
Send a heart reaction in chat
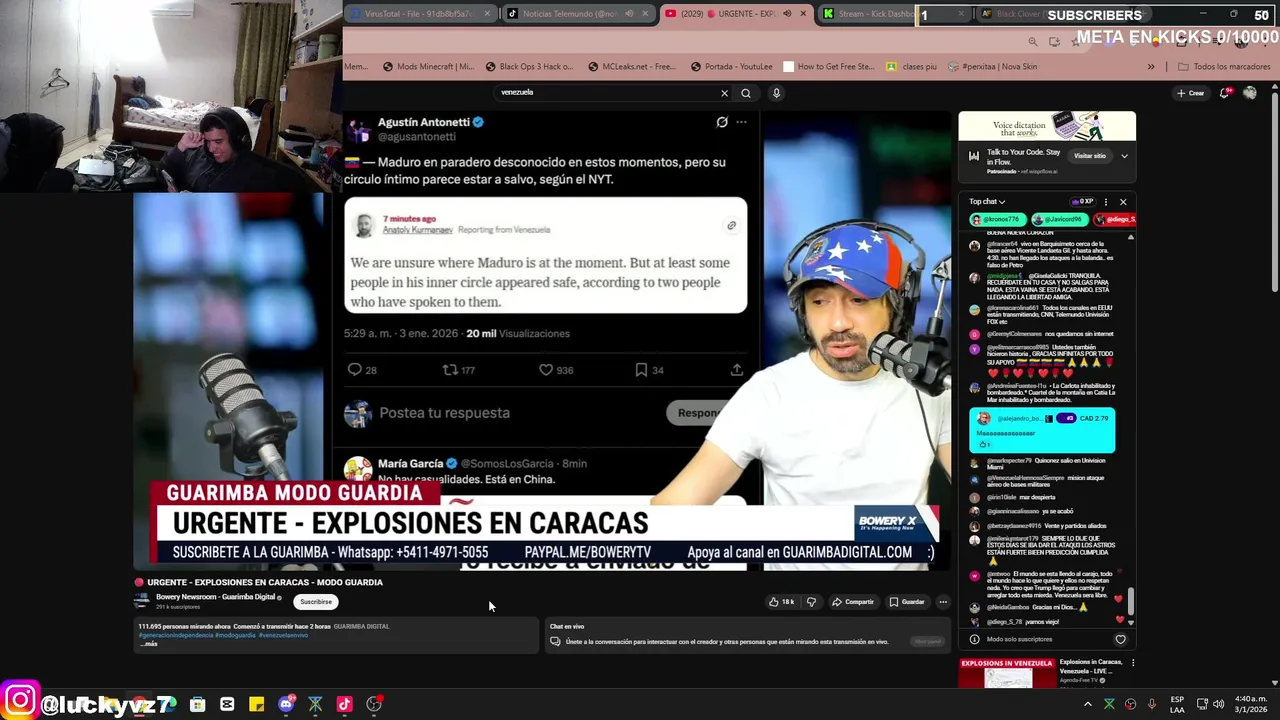coord(1120,640)
